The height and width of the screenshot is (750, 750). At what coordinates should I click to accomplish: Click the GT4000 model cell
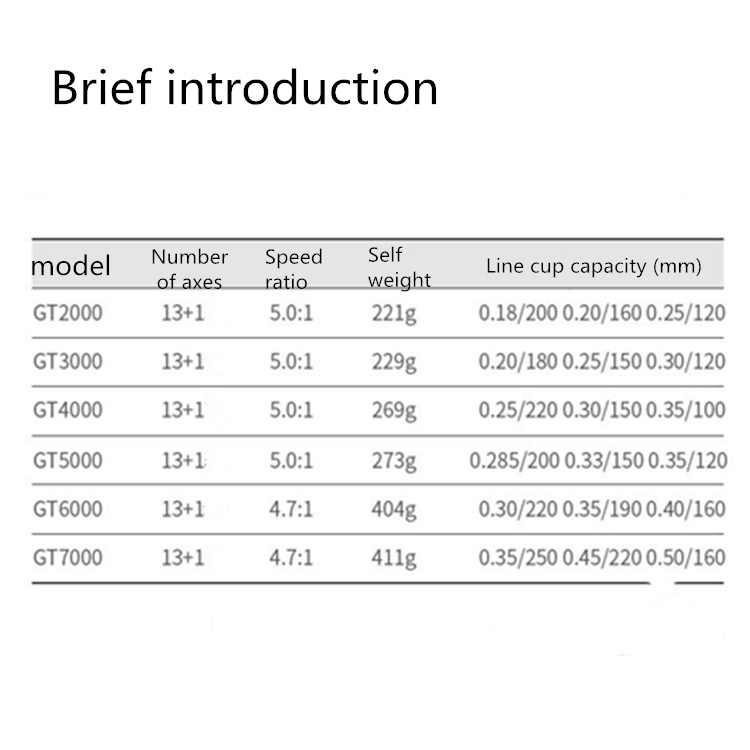coord(67,410)
